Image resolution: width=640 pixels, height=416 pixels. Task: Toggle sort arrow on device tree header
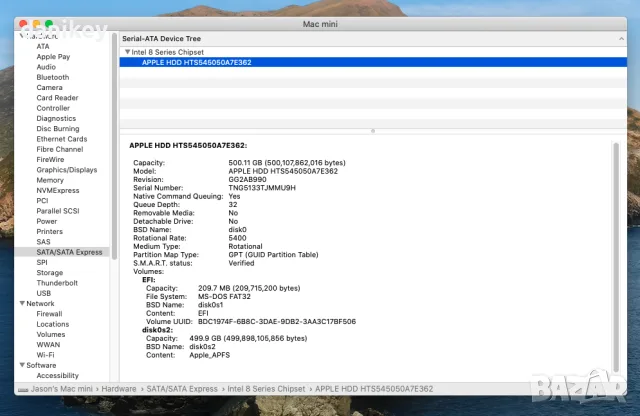click(621, 39)
